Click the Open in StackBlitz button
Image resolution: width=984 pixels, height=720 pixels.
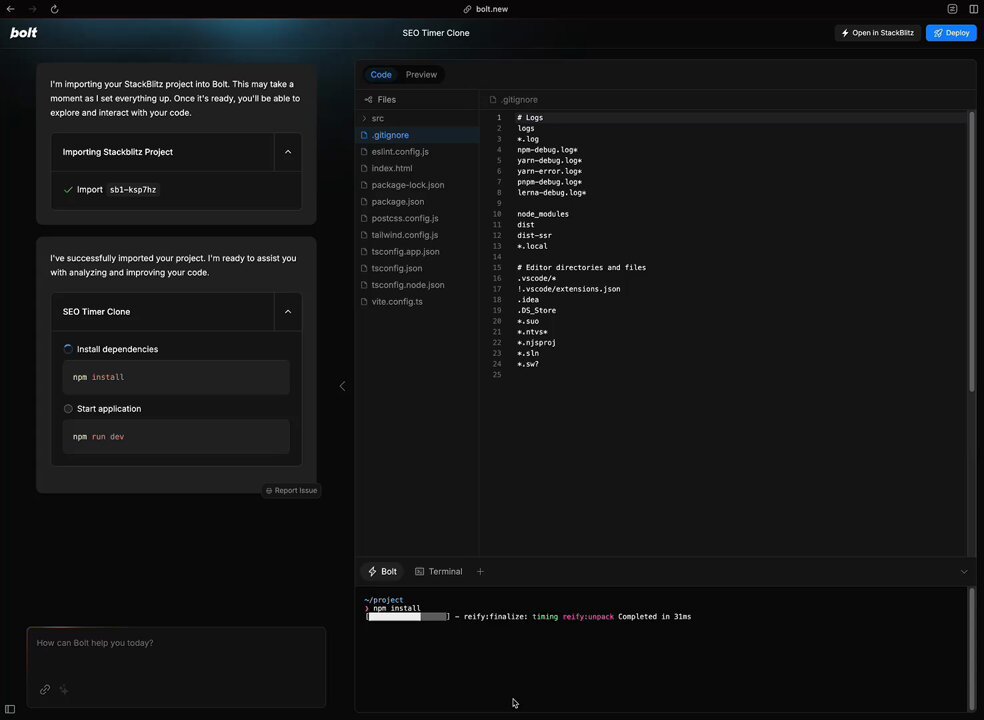877,33
